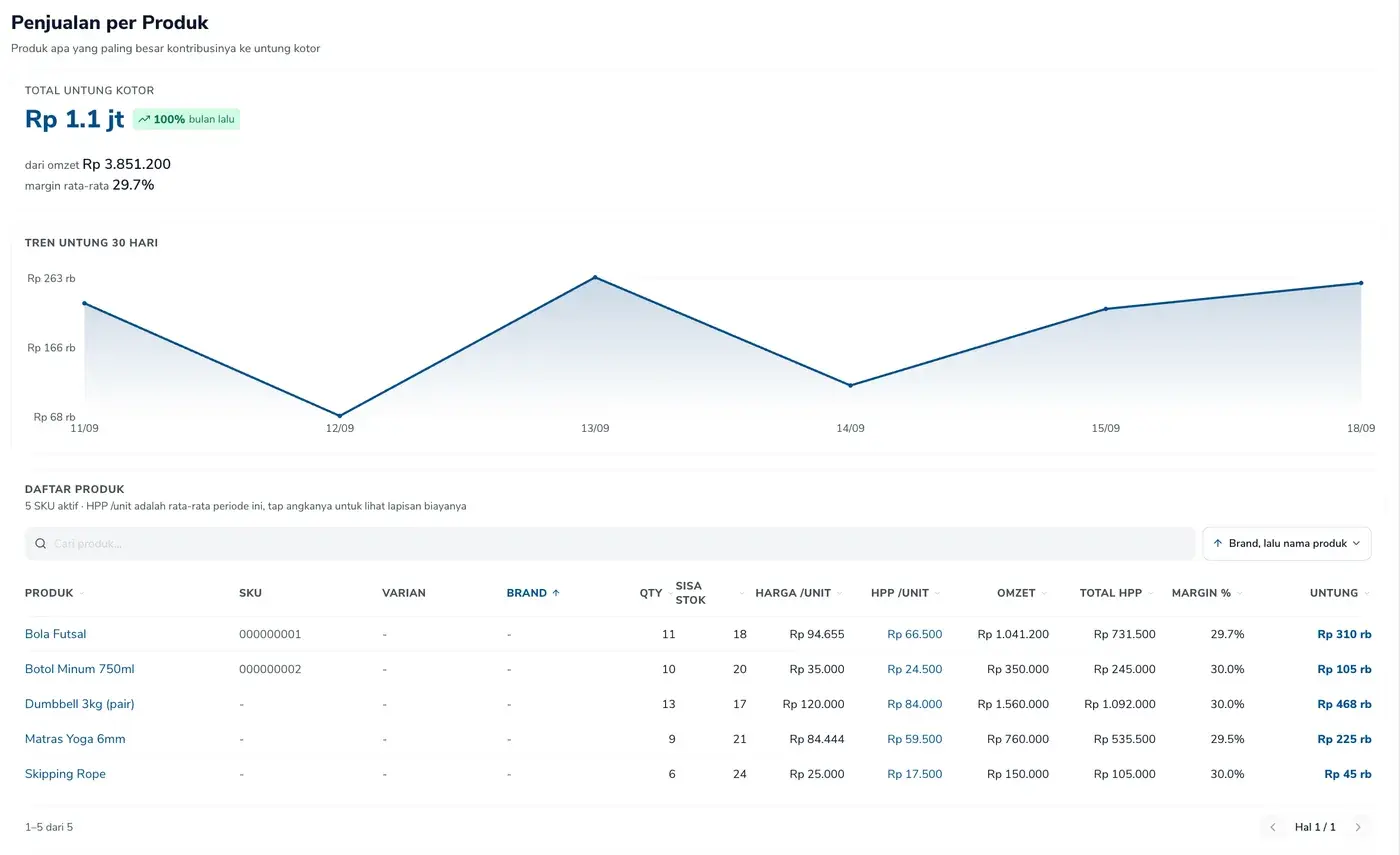The image size is (1400, 855).
Task: Open the Matras Yoga 6mm product
Action: click(x=75, y=739)
